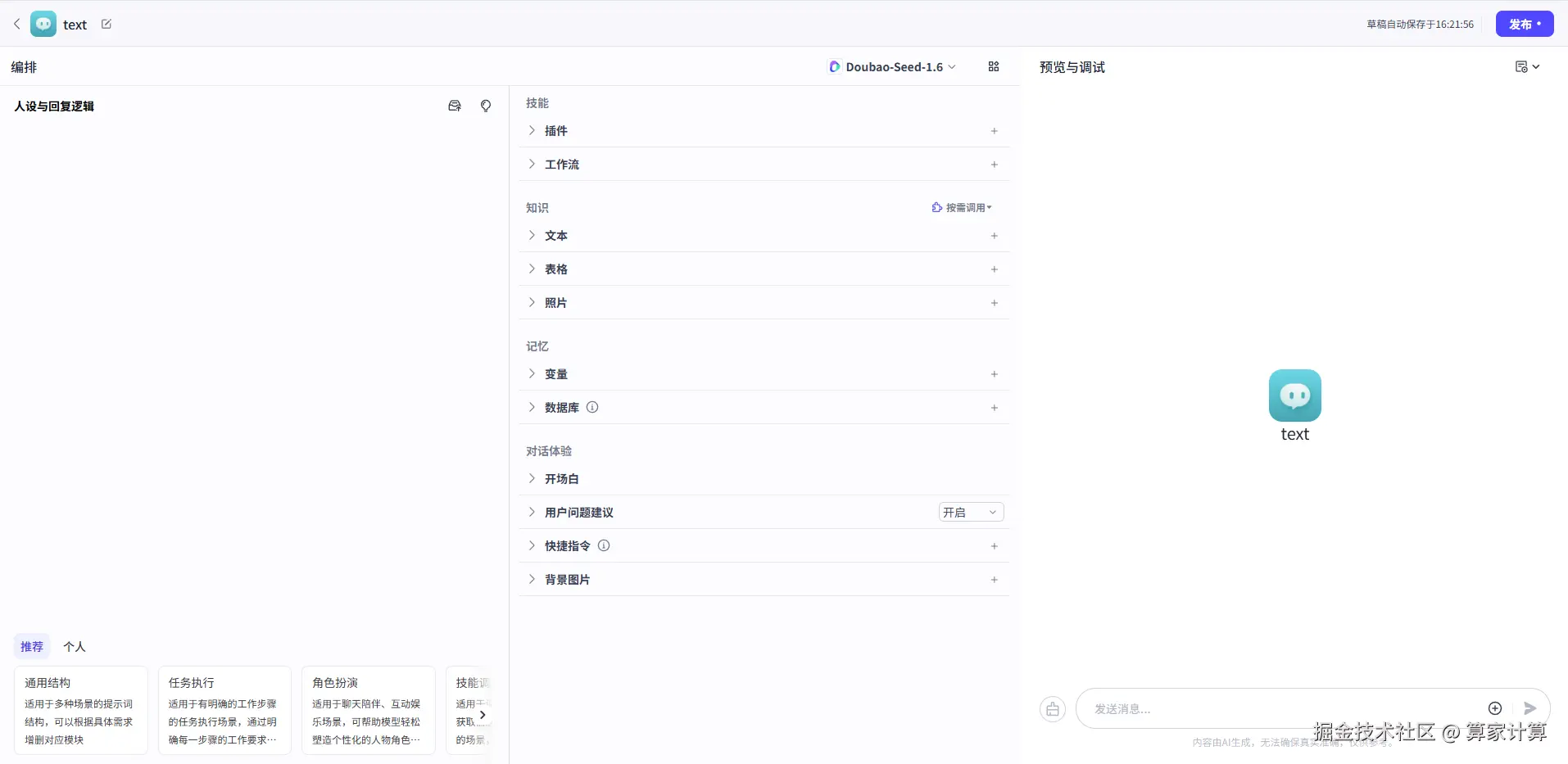1568x764 pixels.
Task: Open the prompt library import icon beside it
Action: tap(454, 106)
